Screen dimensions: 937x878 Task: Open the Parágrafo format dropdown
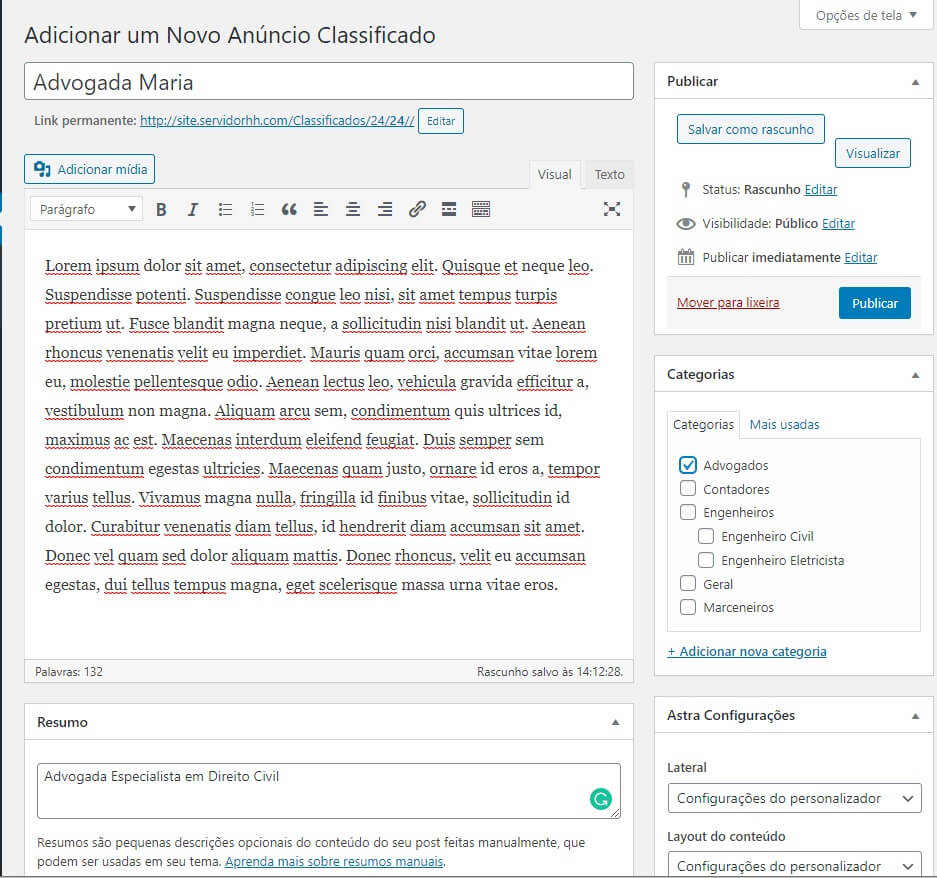coord(87,209)
